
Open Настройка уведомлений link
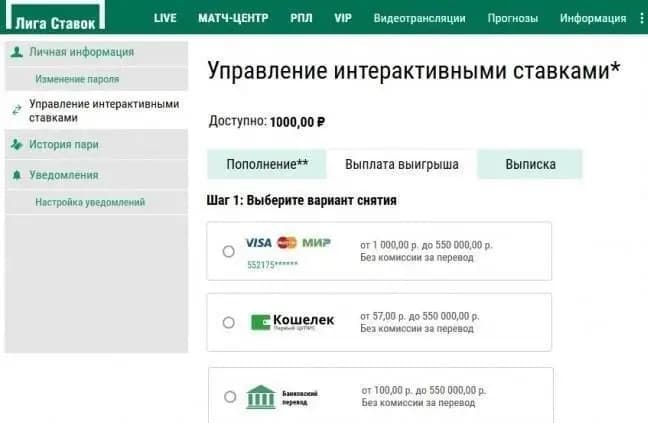(x=90, y=202)
